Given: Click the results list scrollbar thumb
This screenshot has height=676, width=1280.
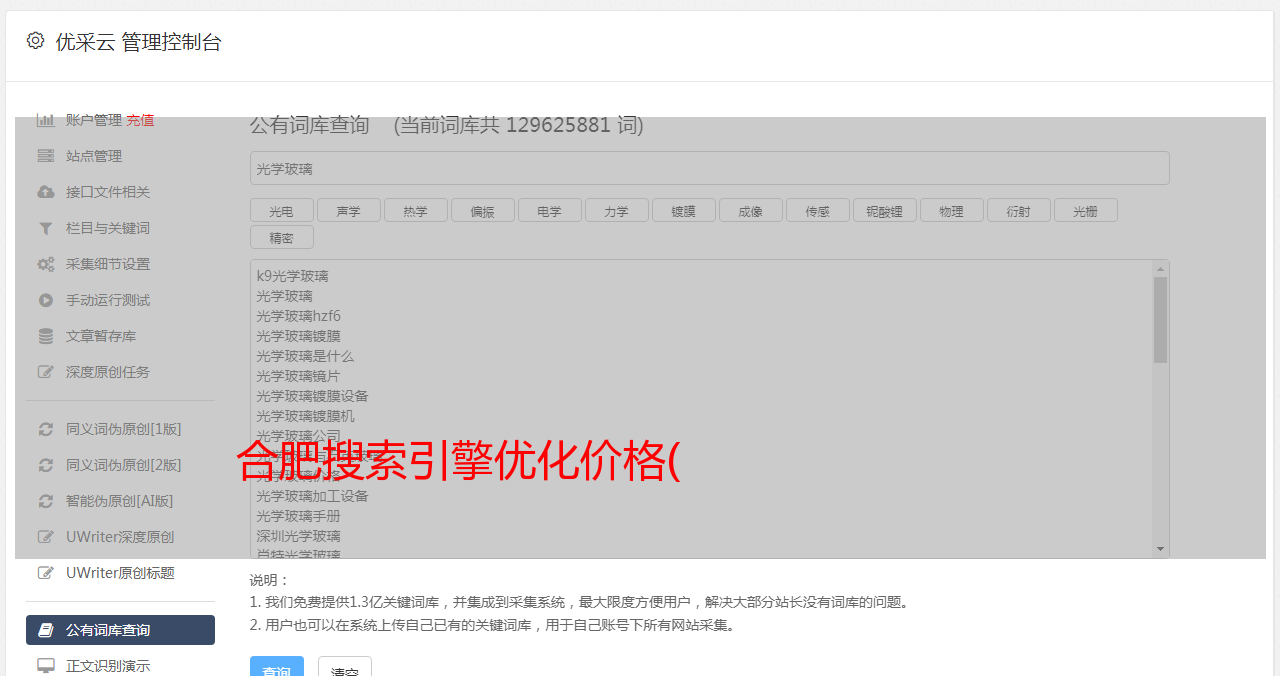Looking at the screenshot, I should (x=1160, y=320).
